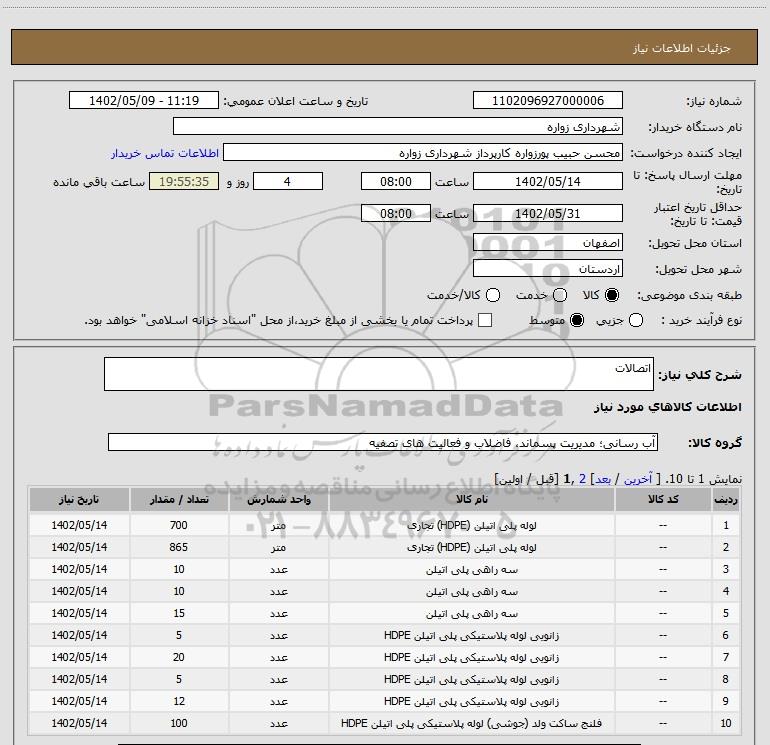Go to page 2 of the items list
The width and height of the screenshot is (770, 745).
tap(582, 479)
